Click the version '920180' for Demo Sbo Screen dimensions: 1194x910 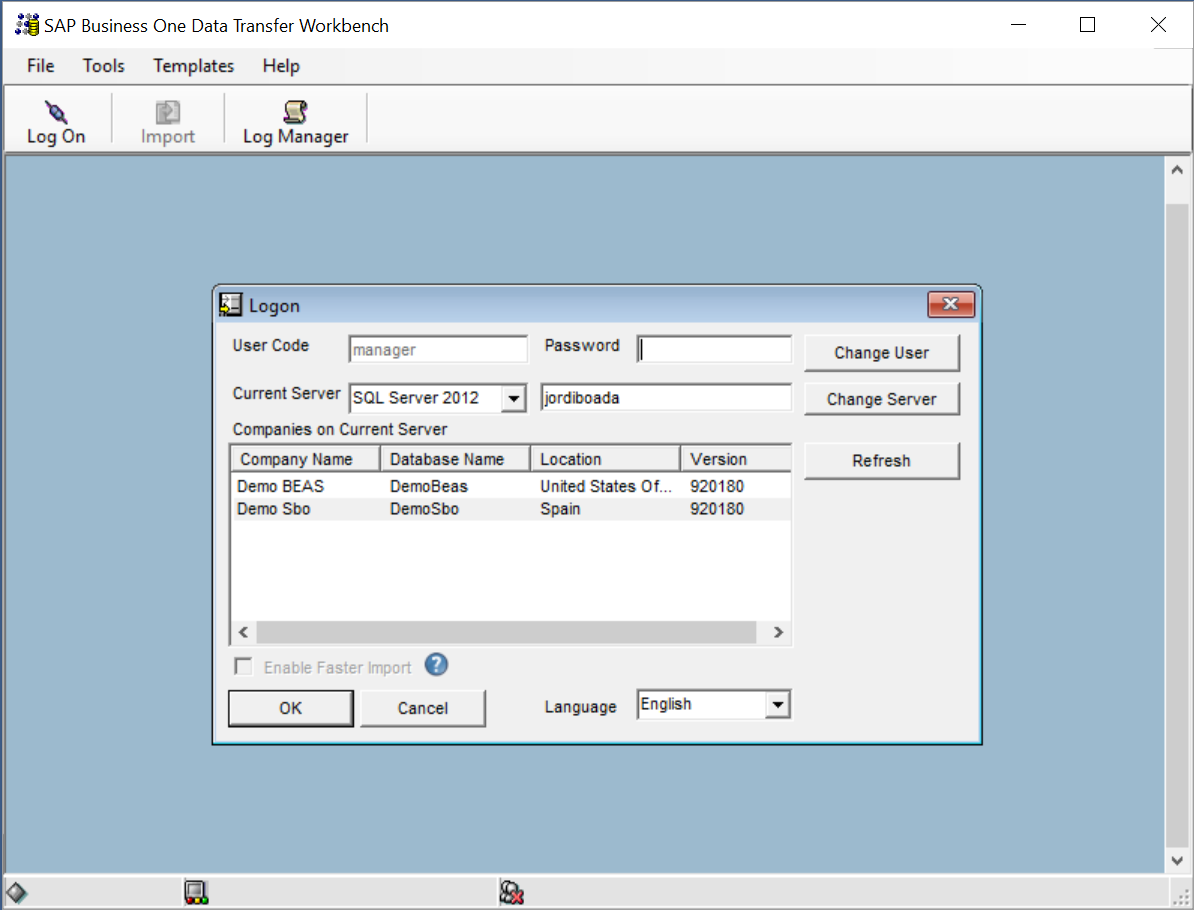point(717,509)
